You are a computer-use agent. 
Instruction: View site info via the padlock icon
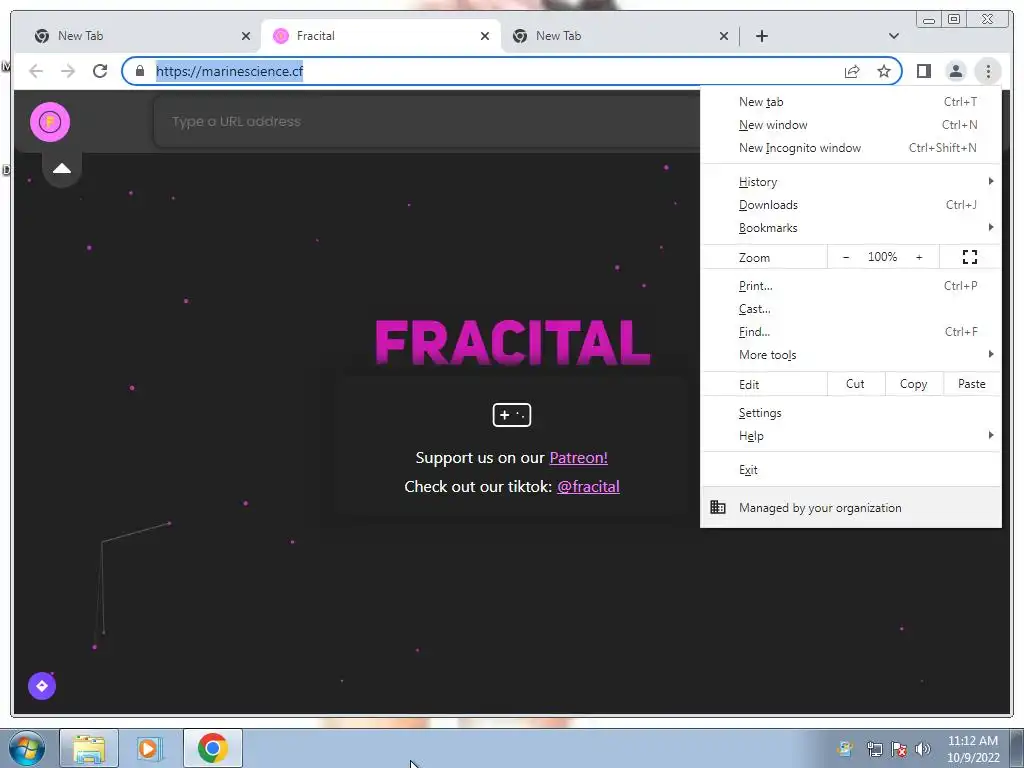point(140,71)
